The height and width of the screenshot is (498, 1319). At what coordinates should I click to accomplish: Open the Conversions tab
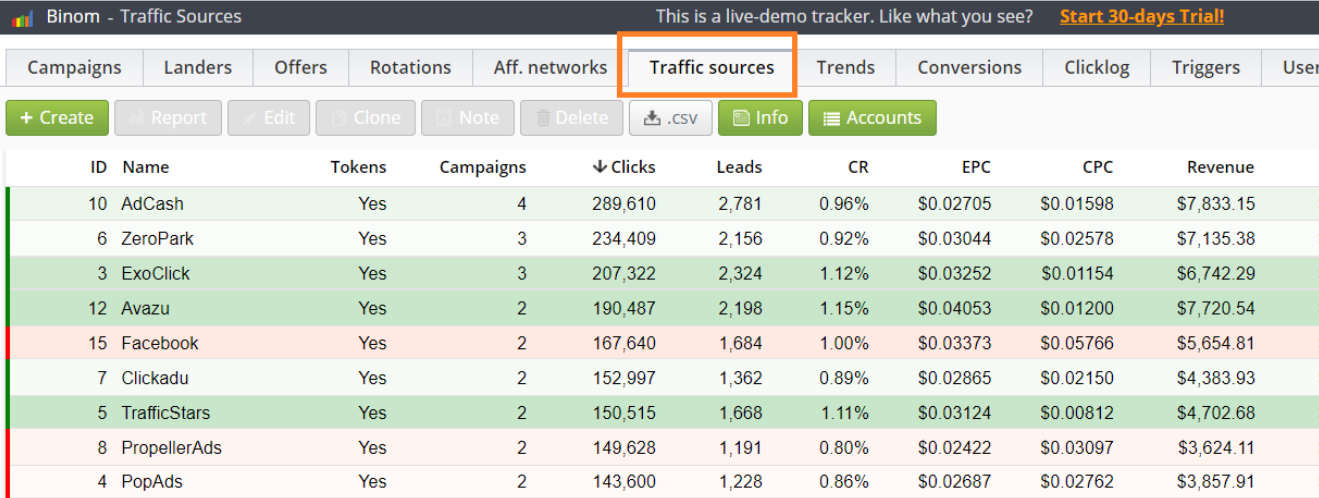[x=969, y=67]
